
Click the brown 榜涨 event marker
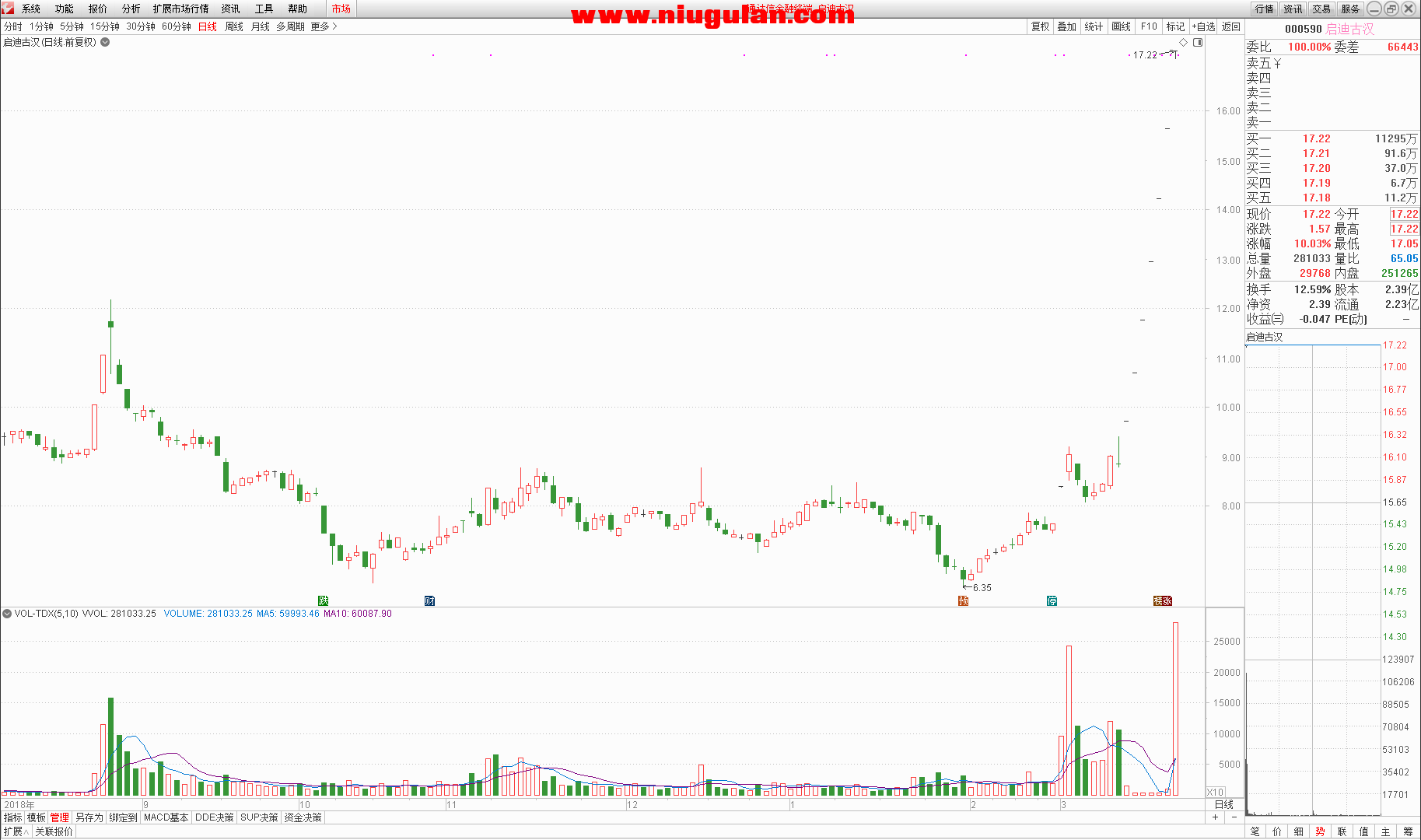tap(1163, 600)
